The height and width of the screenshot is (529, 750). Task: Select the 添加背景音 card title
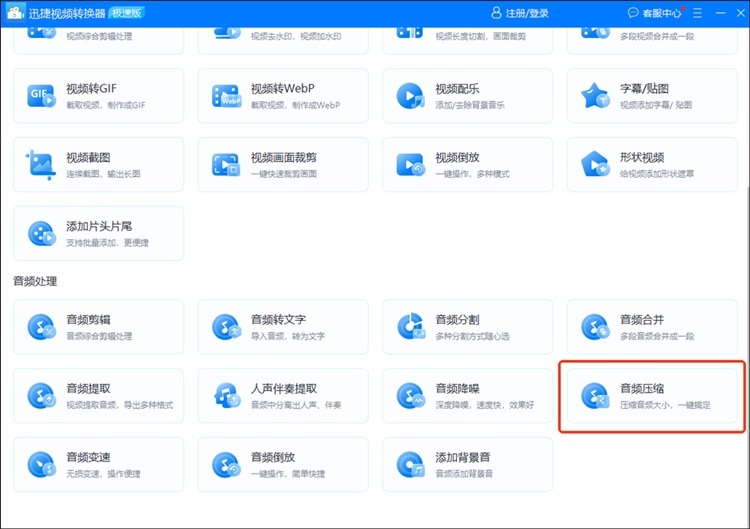pos(463,457)
